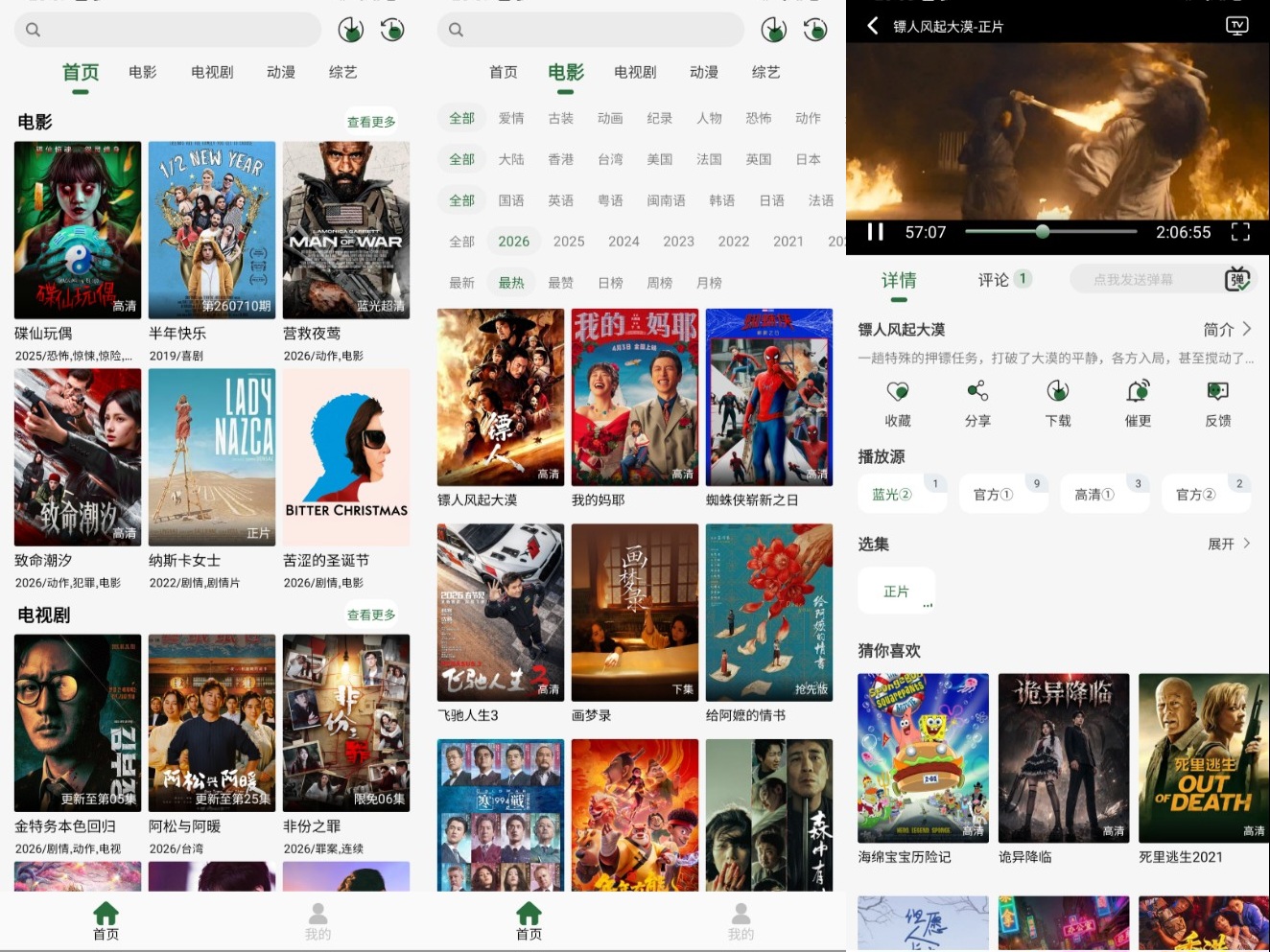Click the 收藏 heart icon
1270x952 pixels.
[898, 391]
